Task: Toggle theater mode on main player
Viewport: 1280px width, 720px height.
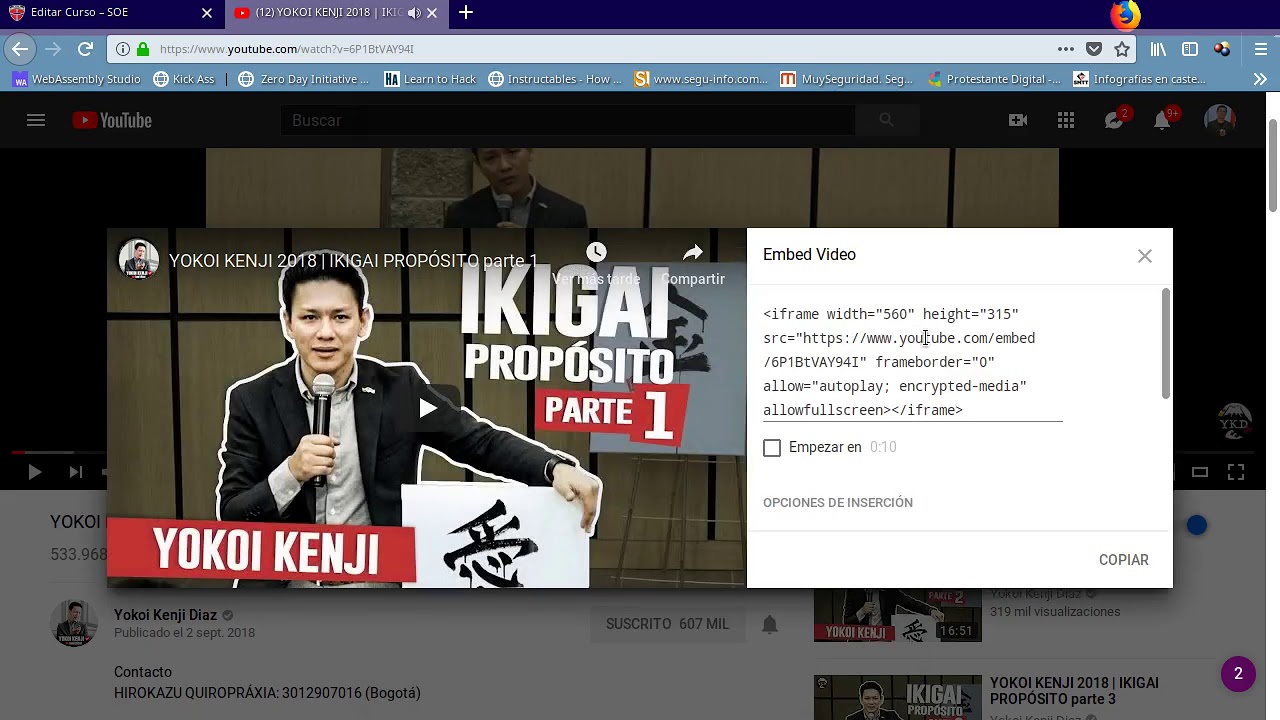Action: point(1200,472)
